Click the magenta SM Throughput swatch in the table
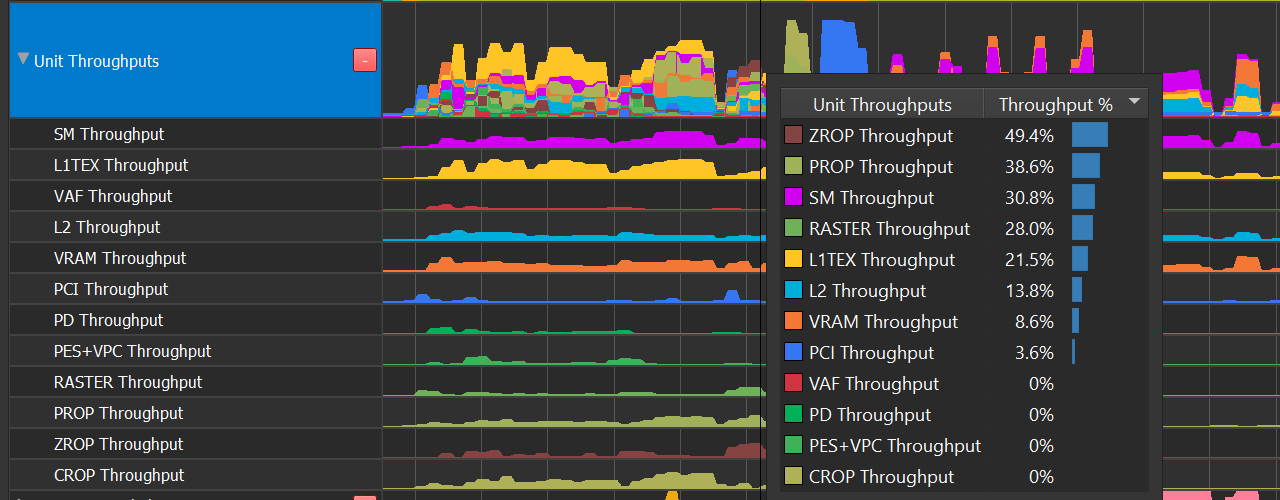This screenshot has width=1280, height=500. [793, 198]
